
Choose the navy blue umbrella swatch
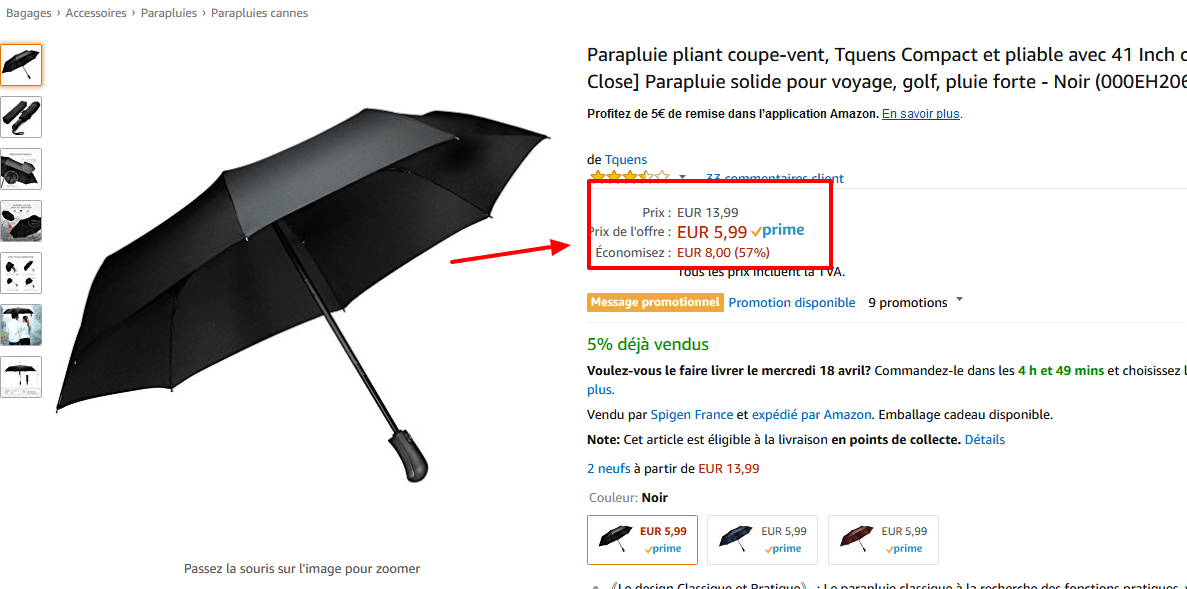coord(762,540)
